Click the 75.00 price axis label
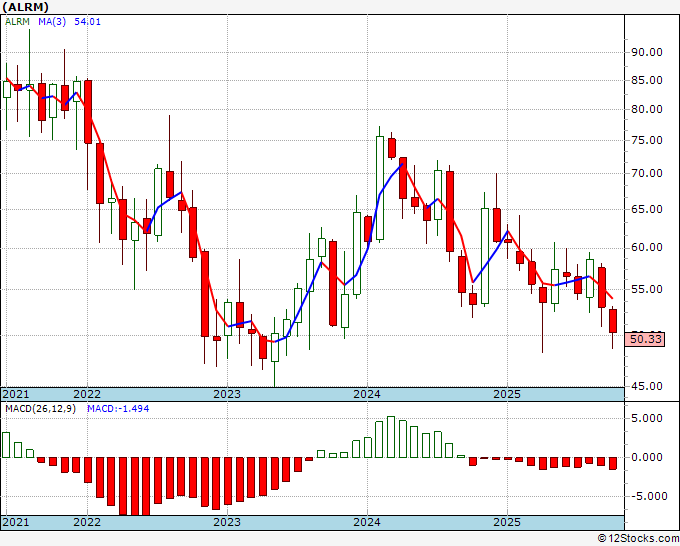Image resolution: width=680 pixels, height=546 pixels. click(x=647, y=140)
